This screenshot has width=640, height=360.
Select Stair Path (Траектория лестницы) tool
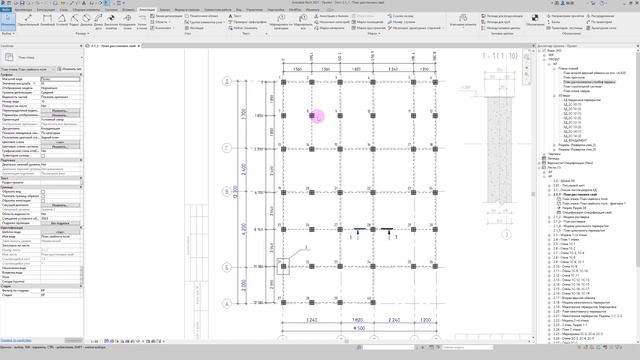565,28
